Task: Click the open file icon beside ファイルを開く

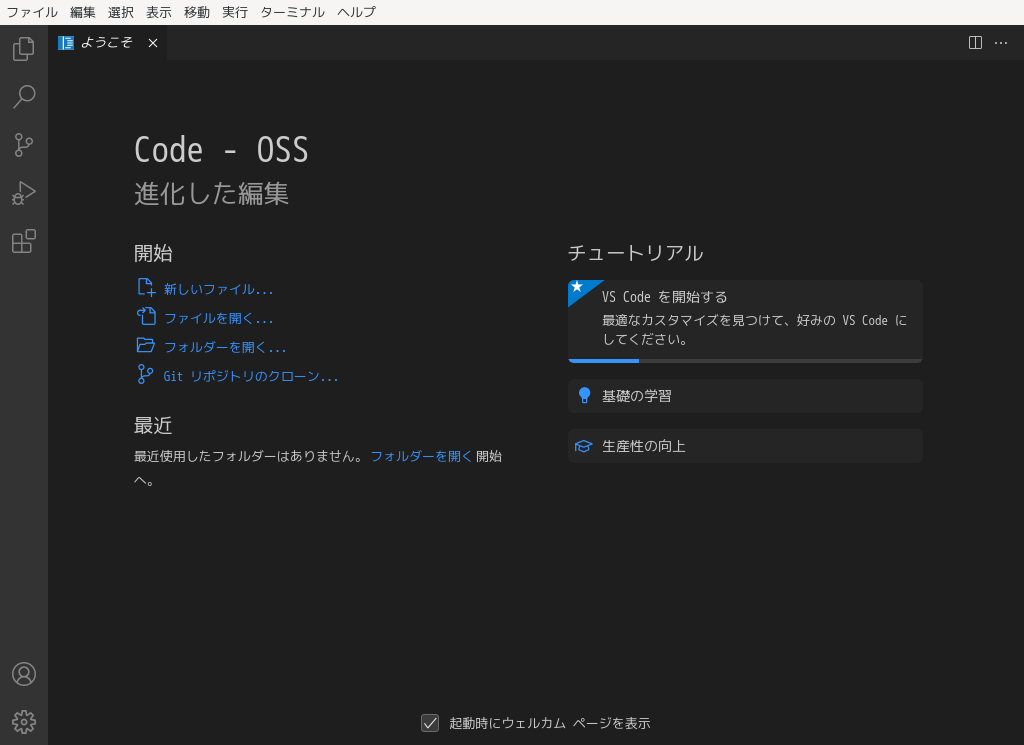Action: (146, 317)
